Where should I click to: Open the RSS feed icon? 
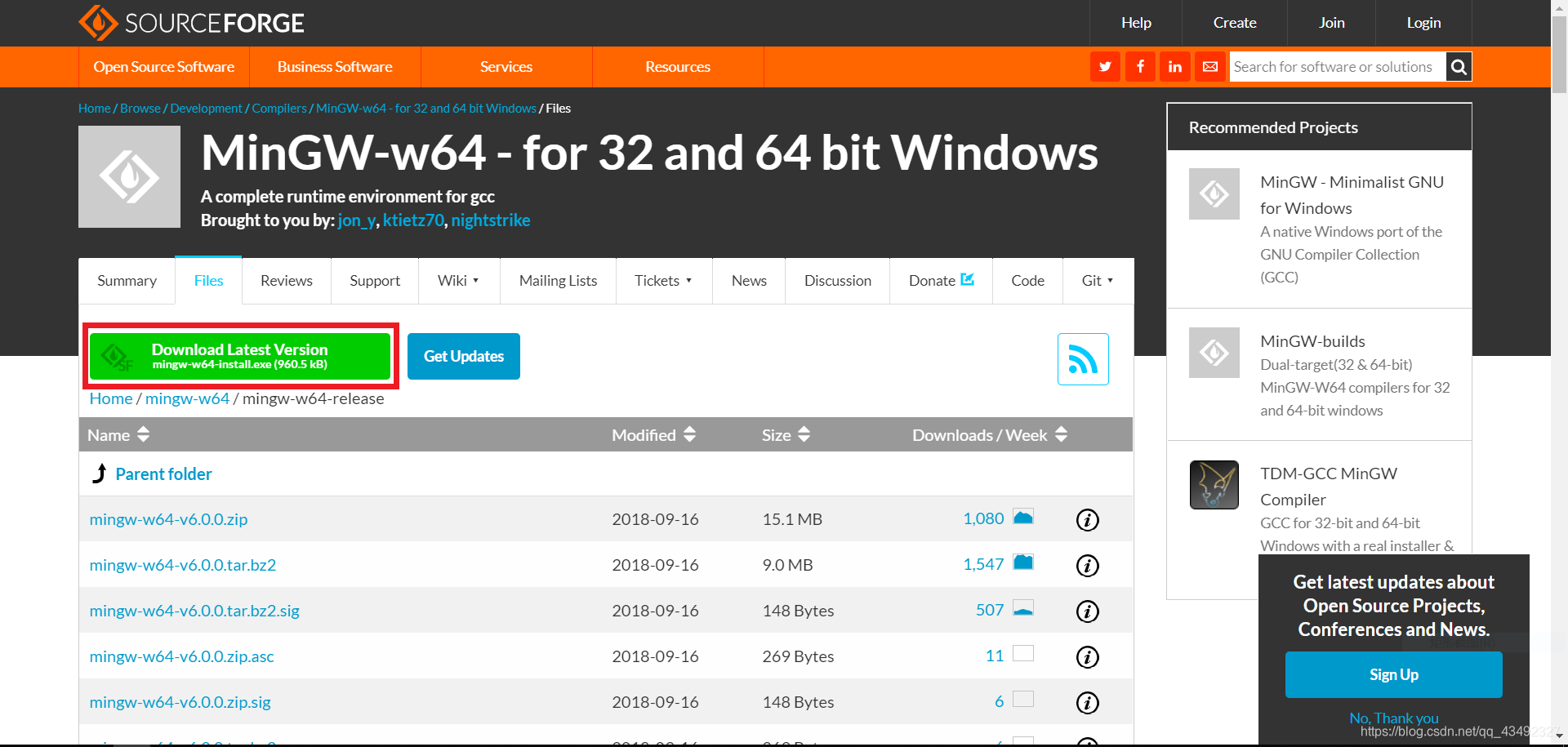[x=1083, y=359]
